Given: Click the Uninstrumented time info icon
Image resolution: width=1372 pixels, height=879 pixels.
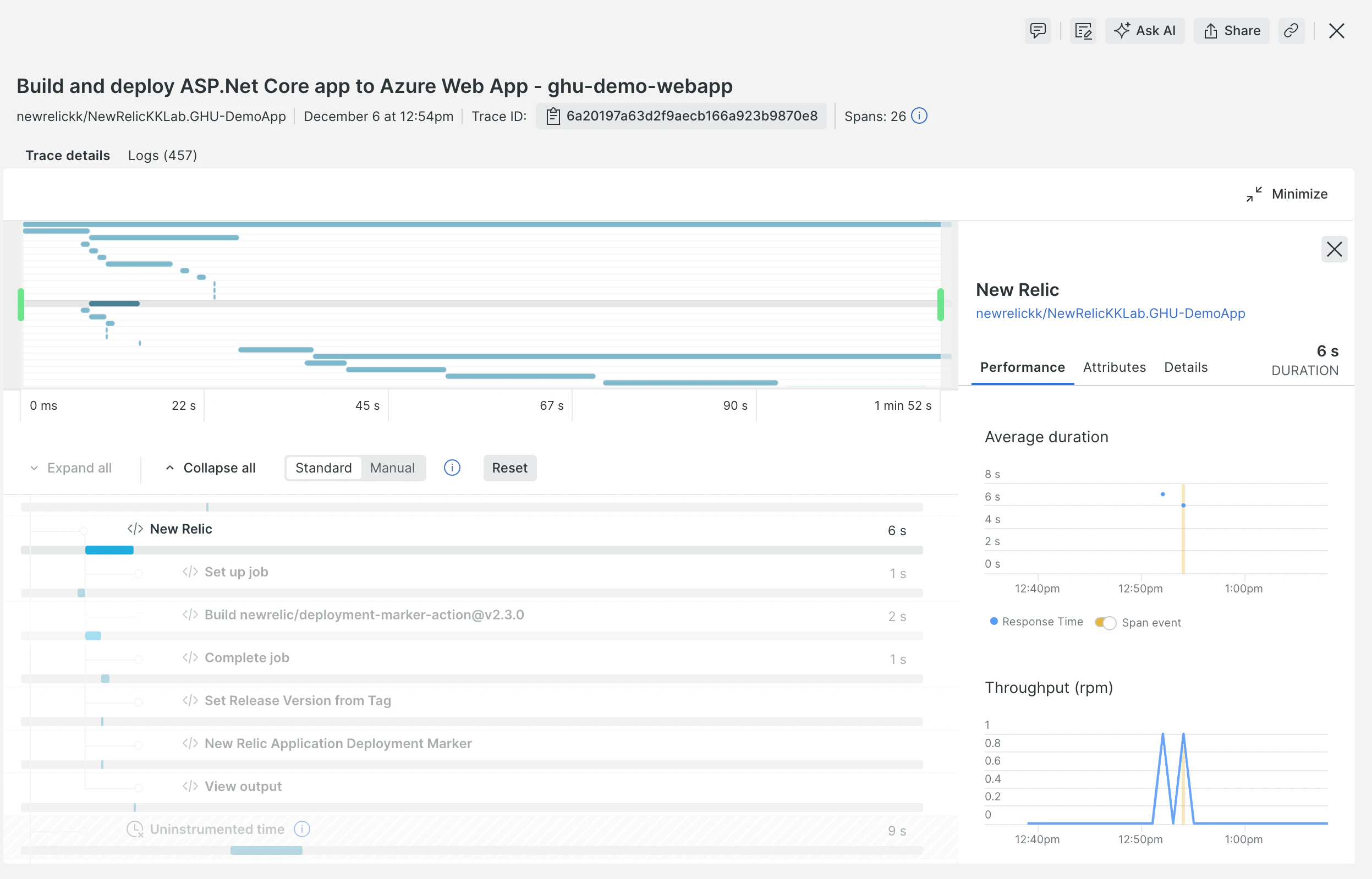Looking at the screenshot, I should coord(302,829).
